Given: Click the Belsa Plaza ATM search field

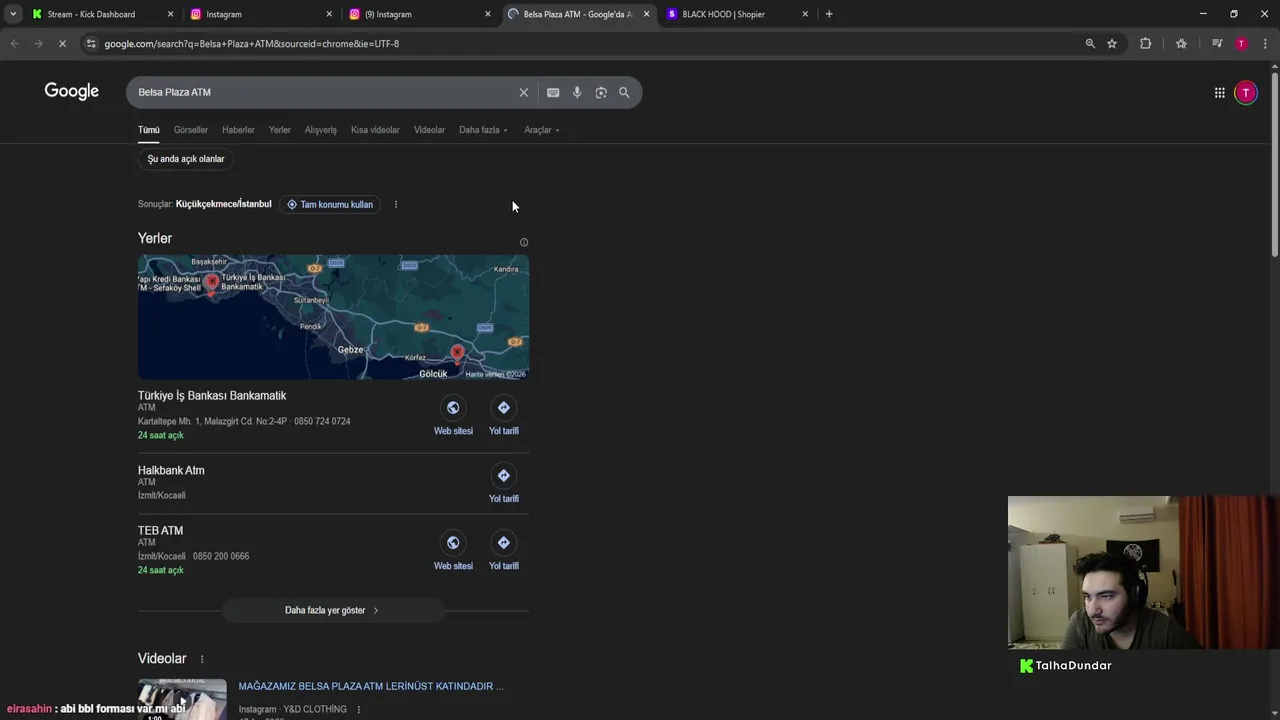Looking at the screenshot, I should point(325,92).
